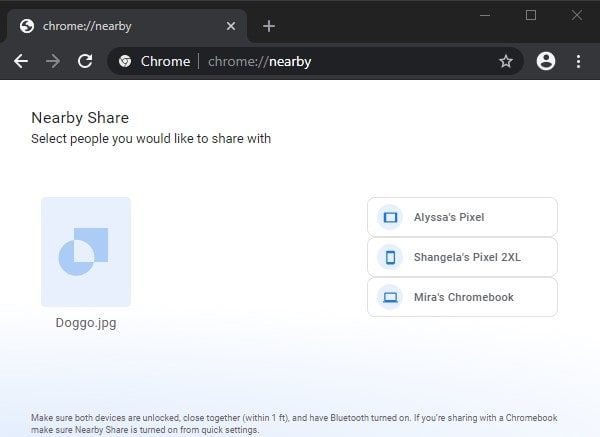The height and width of the screenshot is (437, 600).
Task: Open the profile avatar menu
Action: point(546,61)
